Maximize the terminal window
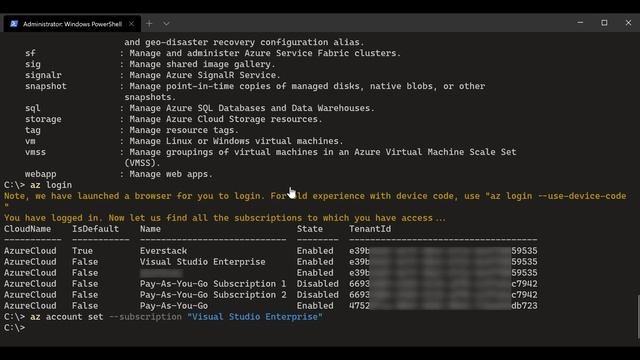 click(604, 23)
